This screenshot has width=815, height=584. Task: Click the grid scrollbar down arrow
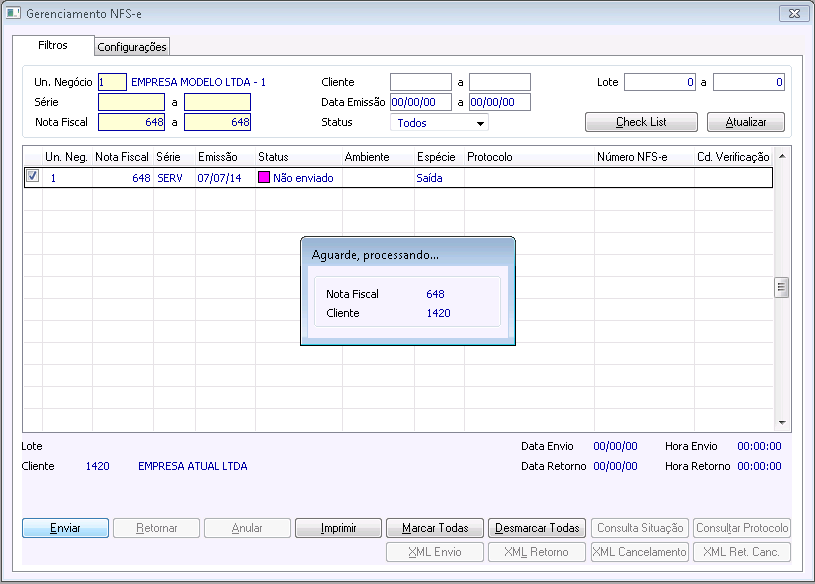point(782,422)
